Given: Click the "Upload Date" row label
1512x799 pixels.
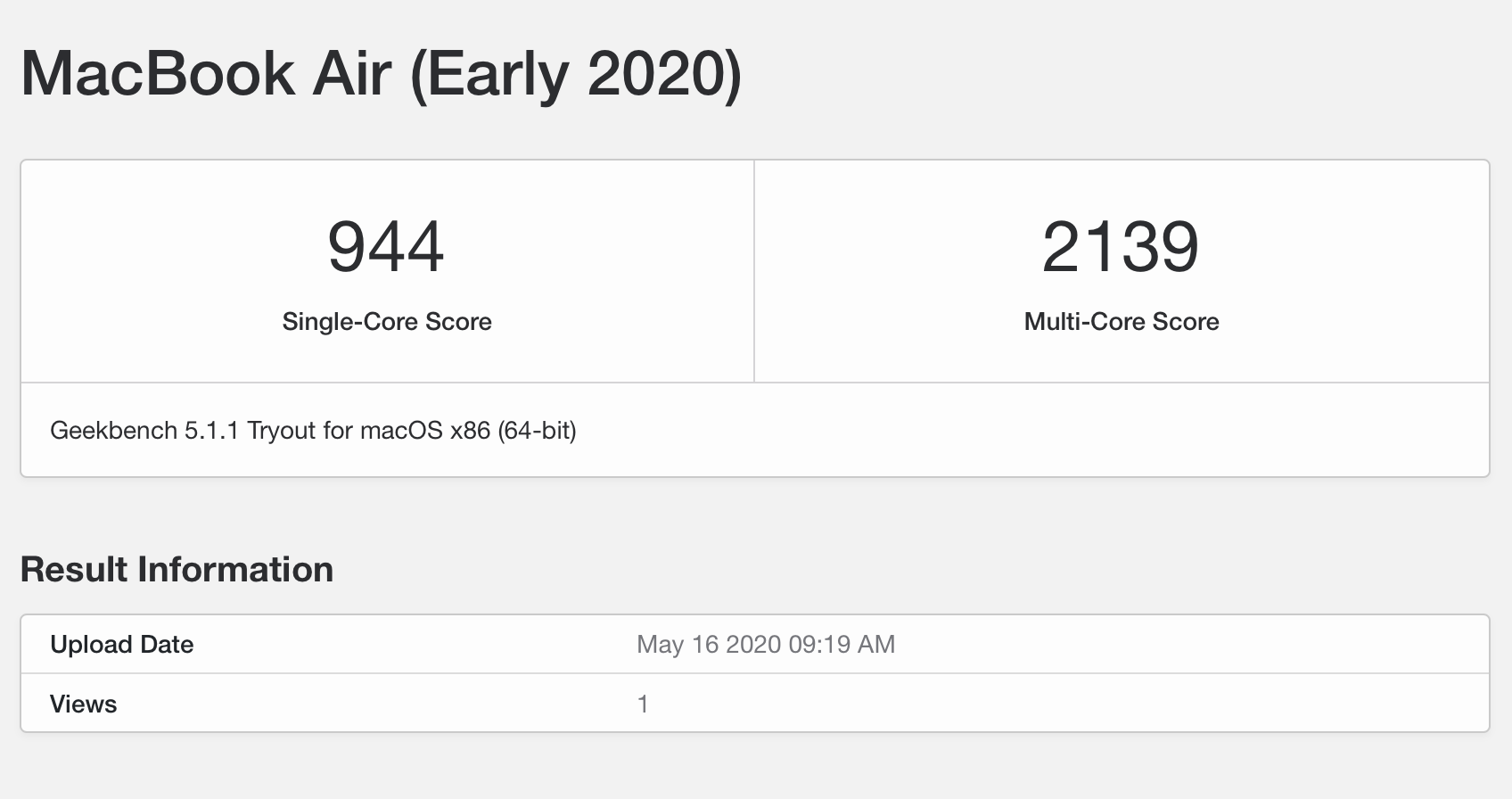Looking at the screenshot, I should (x=121, y=645).
